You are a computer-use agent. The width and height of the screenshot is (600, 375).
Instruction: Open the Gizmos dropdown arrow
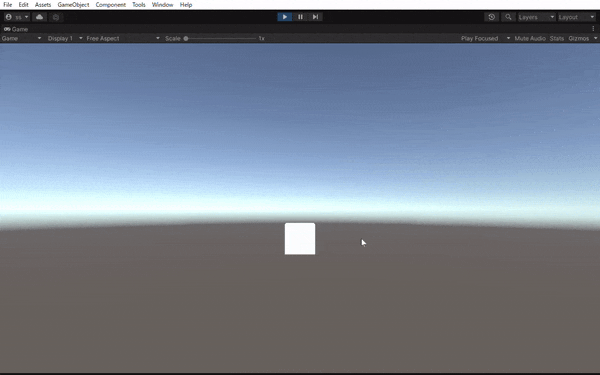pos(595,38)
